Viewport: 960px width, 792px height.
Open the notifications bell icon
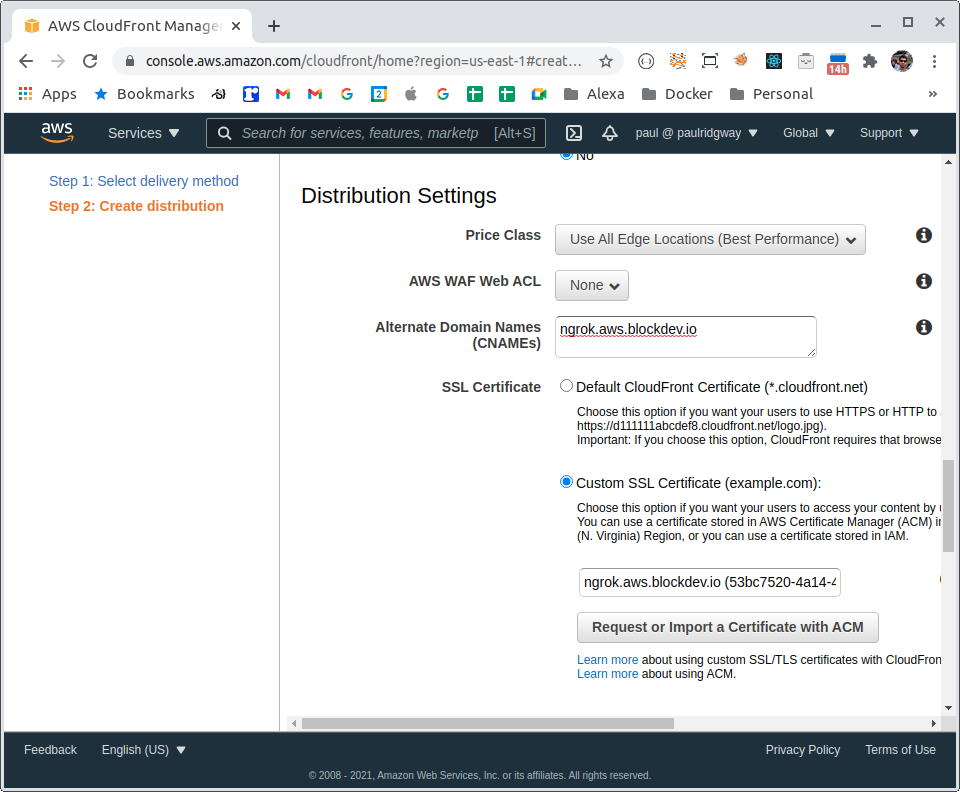point(610,133)
